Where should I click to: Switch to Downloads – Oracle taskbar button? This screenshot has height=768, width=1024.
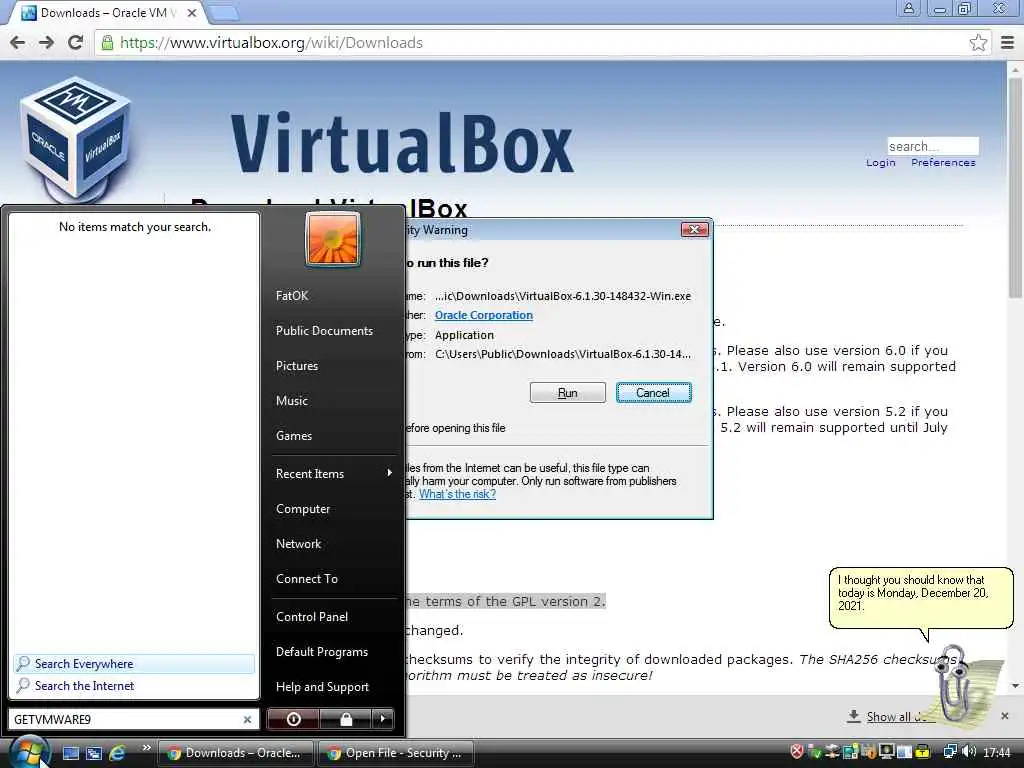pyautogui.click(x=235, y=753)
